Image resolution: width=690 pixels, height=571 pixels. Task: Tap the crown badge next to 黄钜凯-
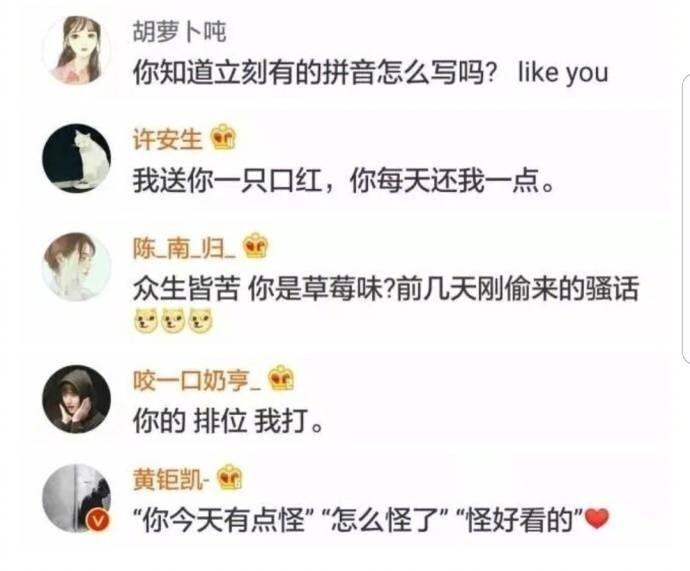[229, 477]
